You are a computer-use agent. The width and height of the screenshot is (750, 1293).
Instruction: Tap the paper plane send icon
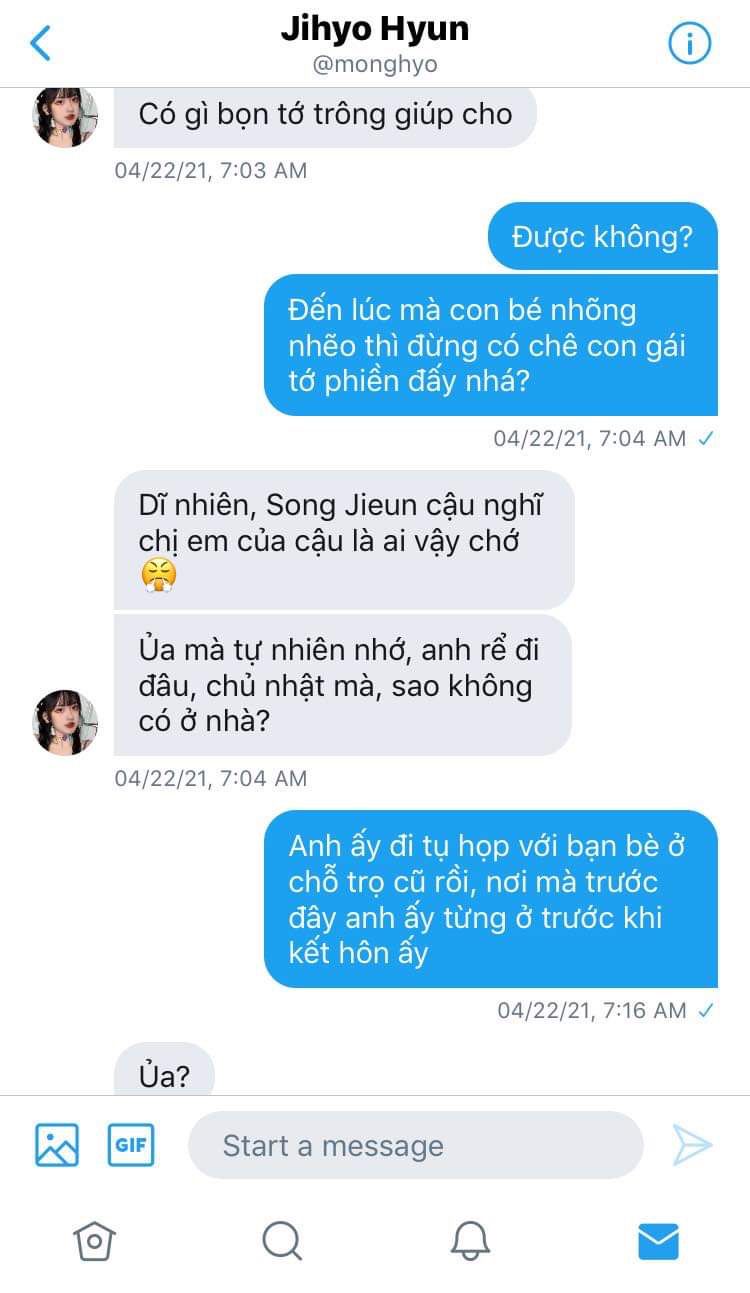coord(691,1145)
